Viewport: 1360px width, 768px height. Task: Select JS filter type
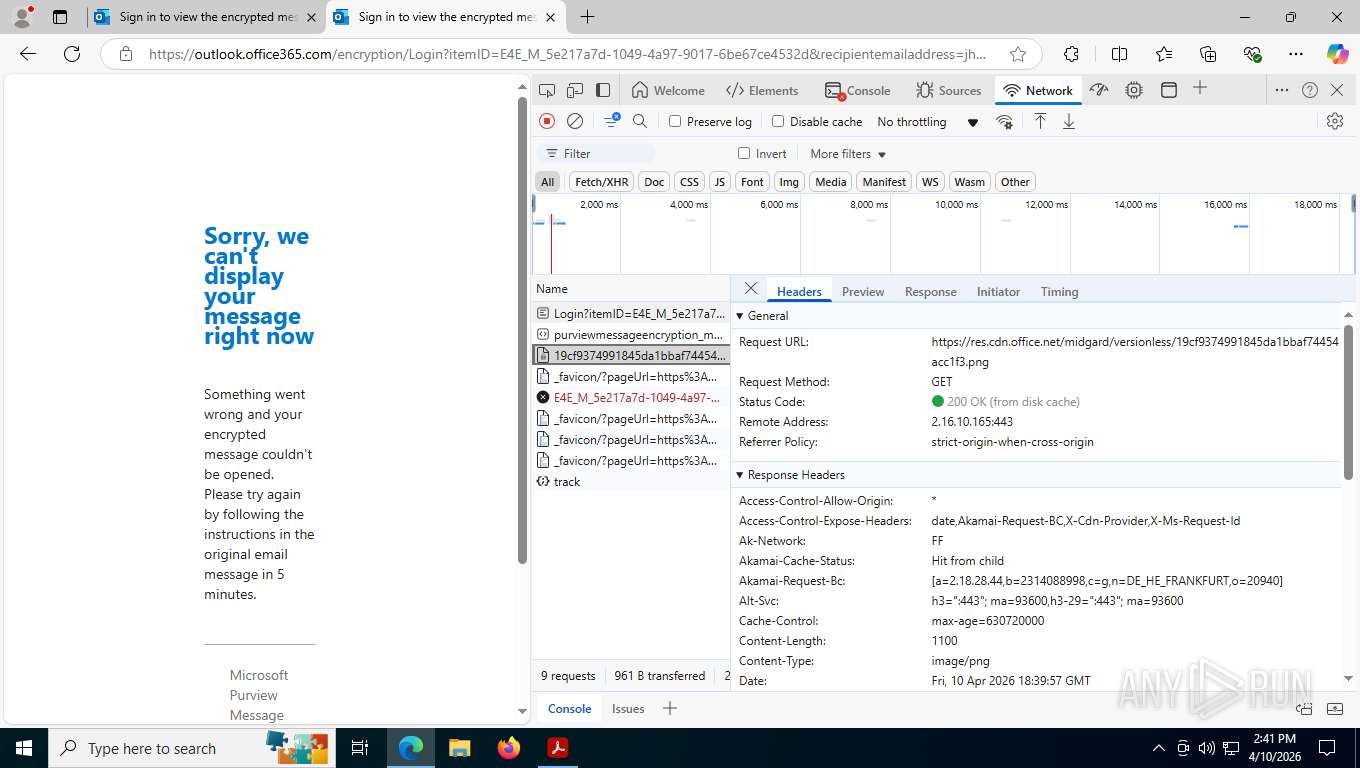[x=720, y=182]
